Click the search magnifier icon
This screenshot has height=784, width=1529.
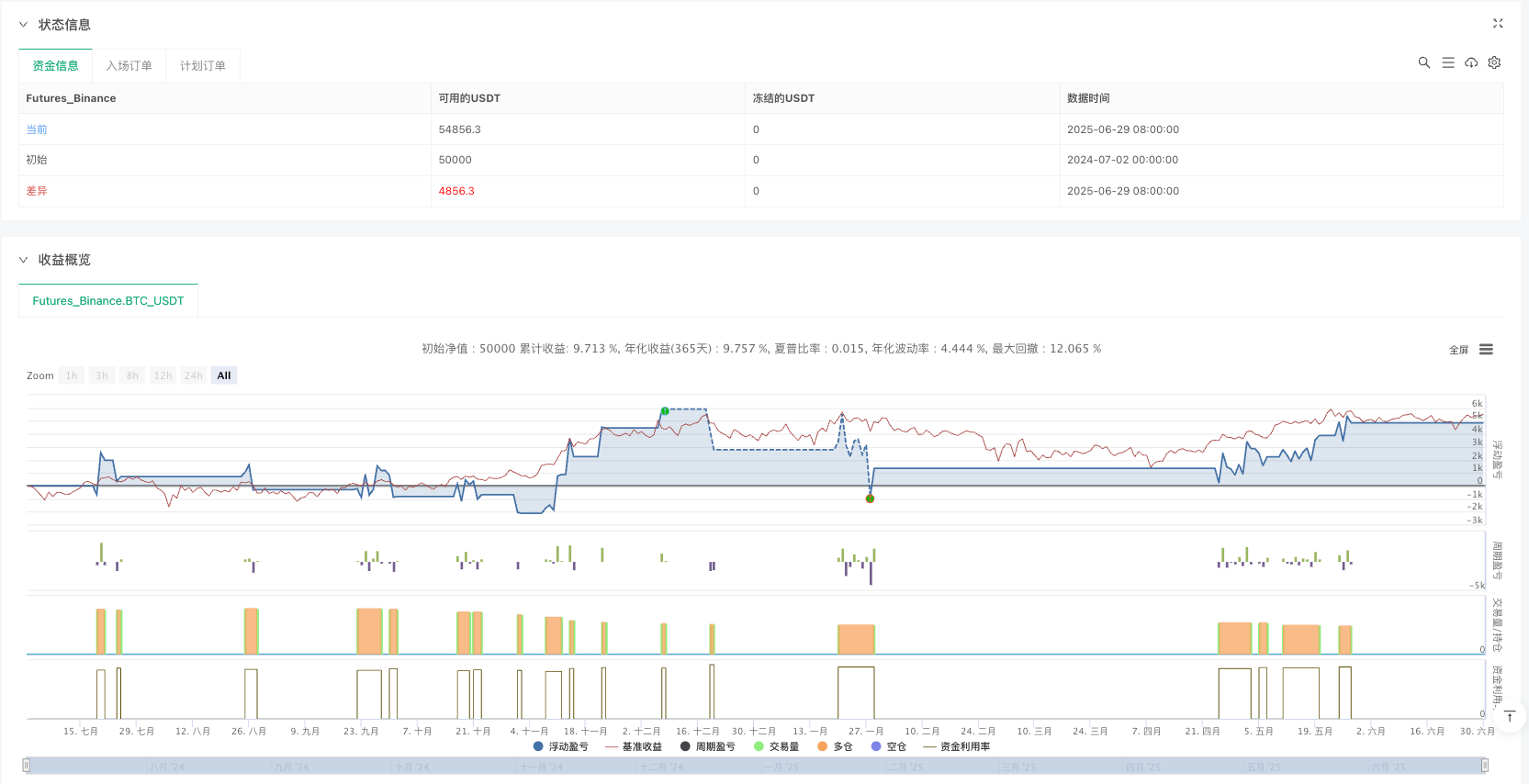[1423, 62]
